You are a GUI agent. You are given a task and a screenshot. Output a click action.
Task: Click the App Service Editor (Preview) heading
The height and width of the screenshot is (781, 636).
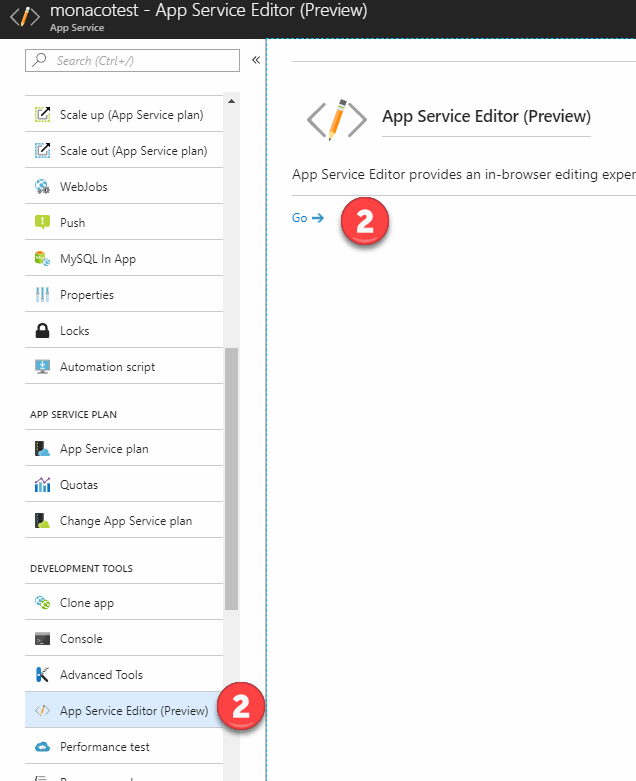coord(486,116)
